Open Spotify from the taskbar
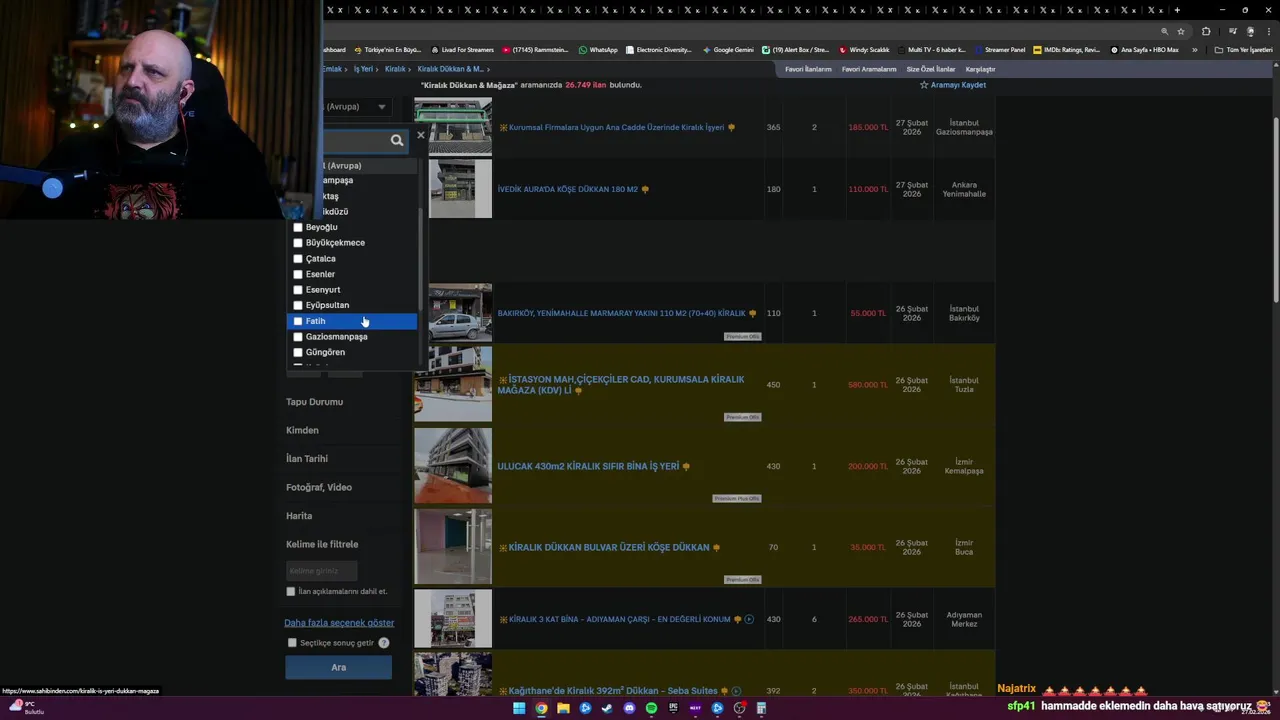This screenshot has width=1280, height=720. [651, 708]
